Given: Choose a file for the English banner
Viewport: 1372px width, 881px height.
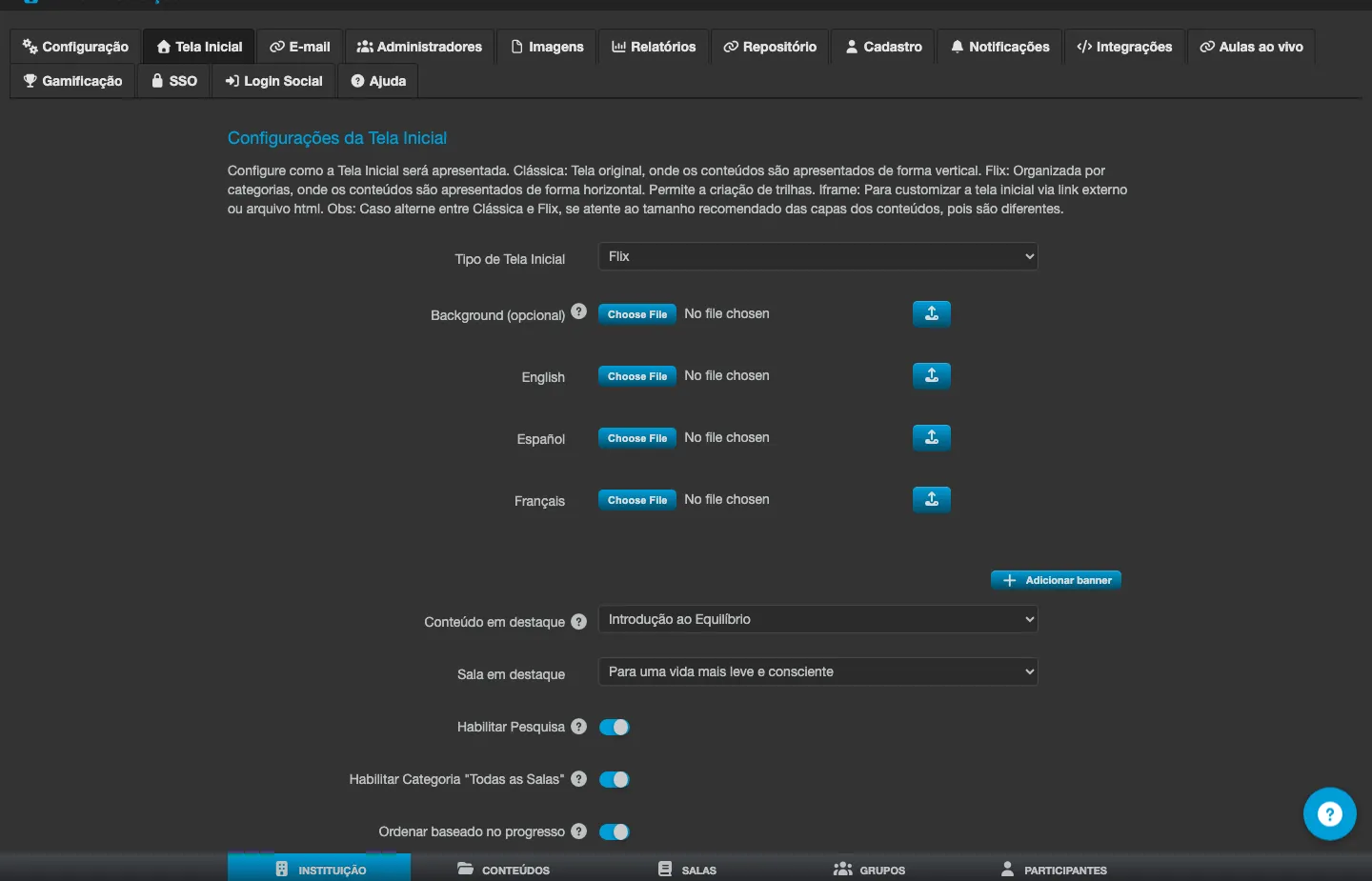Looking at the screenshot, I should point(637,376).
